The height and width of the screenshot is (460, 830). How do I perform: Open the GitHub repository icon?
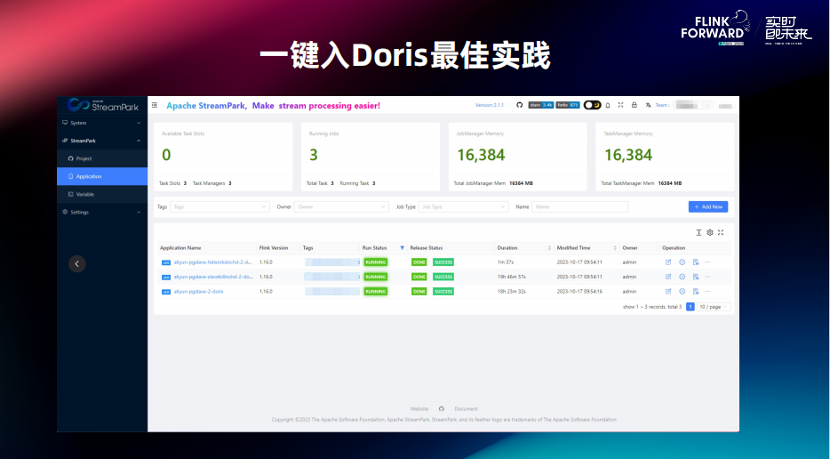tap(519, 105)
